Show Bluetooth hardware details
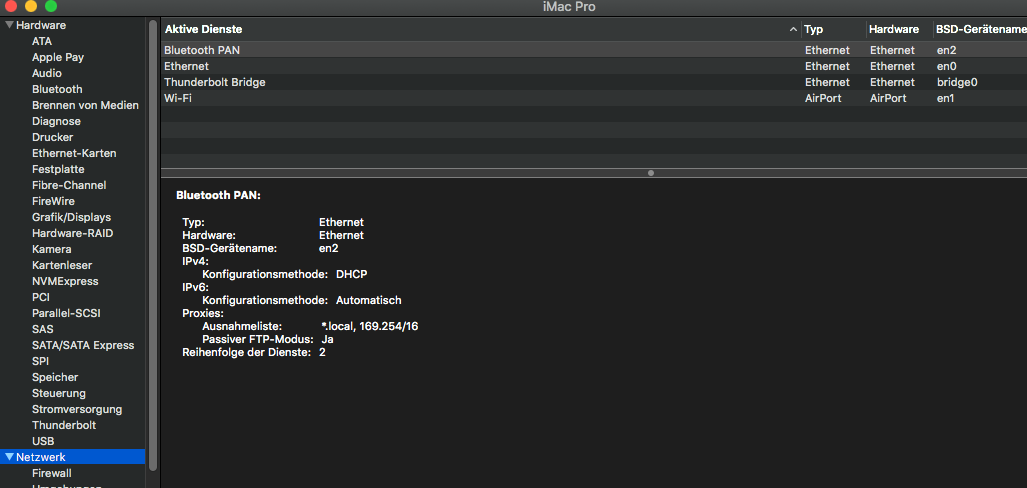 pyautogui.click(x=57, y=89)
